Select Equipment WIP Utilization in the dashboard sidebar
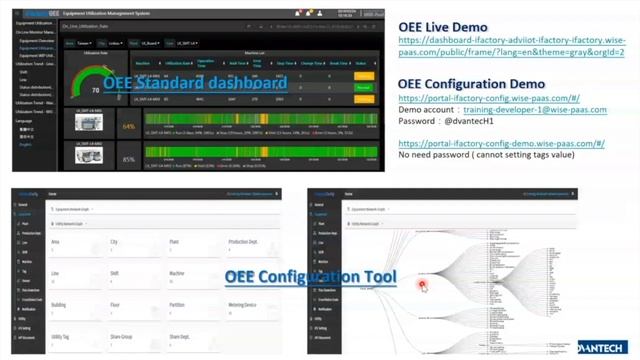 (x=37, y=56)
